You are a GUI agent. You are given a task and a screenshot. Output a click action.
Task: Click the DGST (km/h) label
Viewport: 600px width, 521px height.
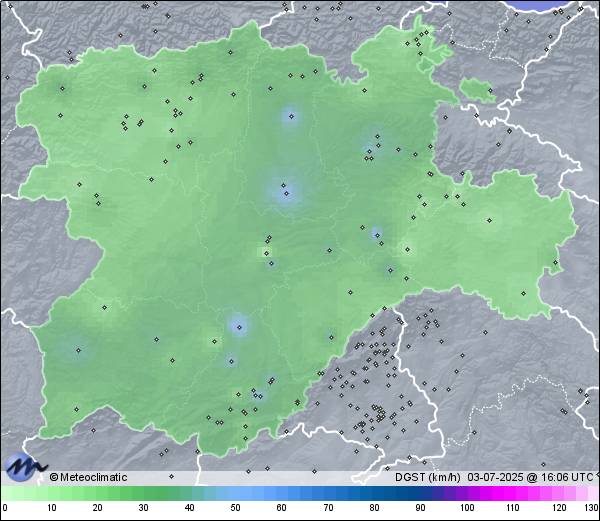pos(428,477)
